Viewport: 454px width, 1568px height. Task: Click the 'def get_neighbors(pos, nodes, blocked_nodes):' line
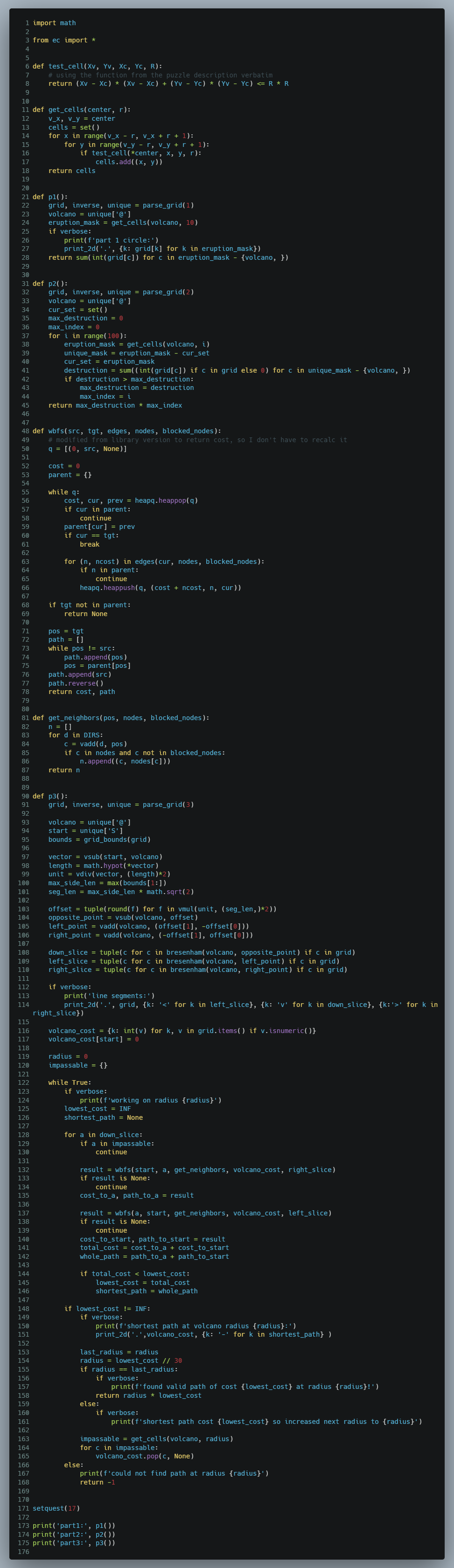tap(121, 718)
